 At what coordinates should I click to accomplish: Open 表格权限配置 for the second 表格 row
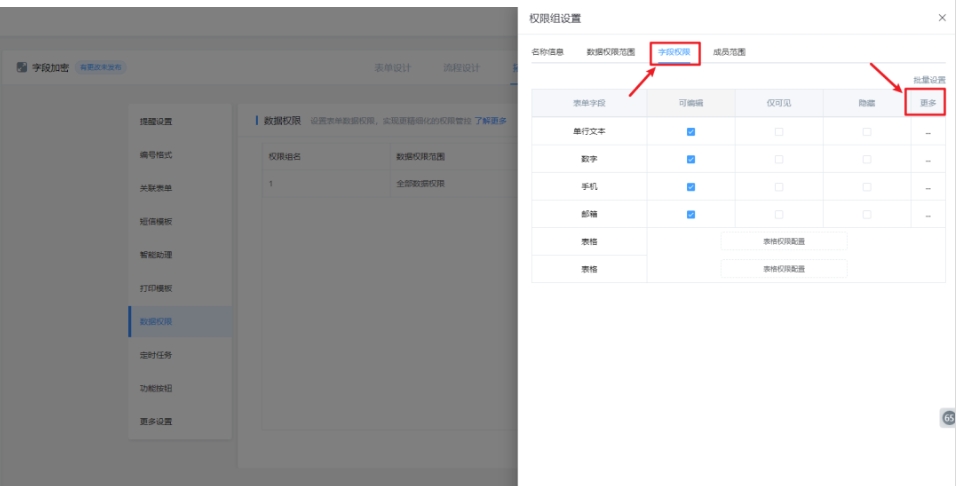point(784,268)
